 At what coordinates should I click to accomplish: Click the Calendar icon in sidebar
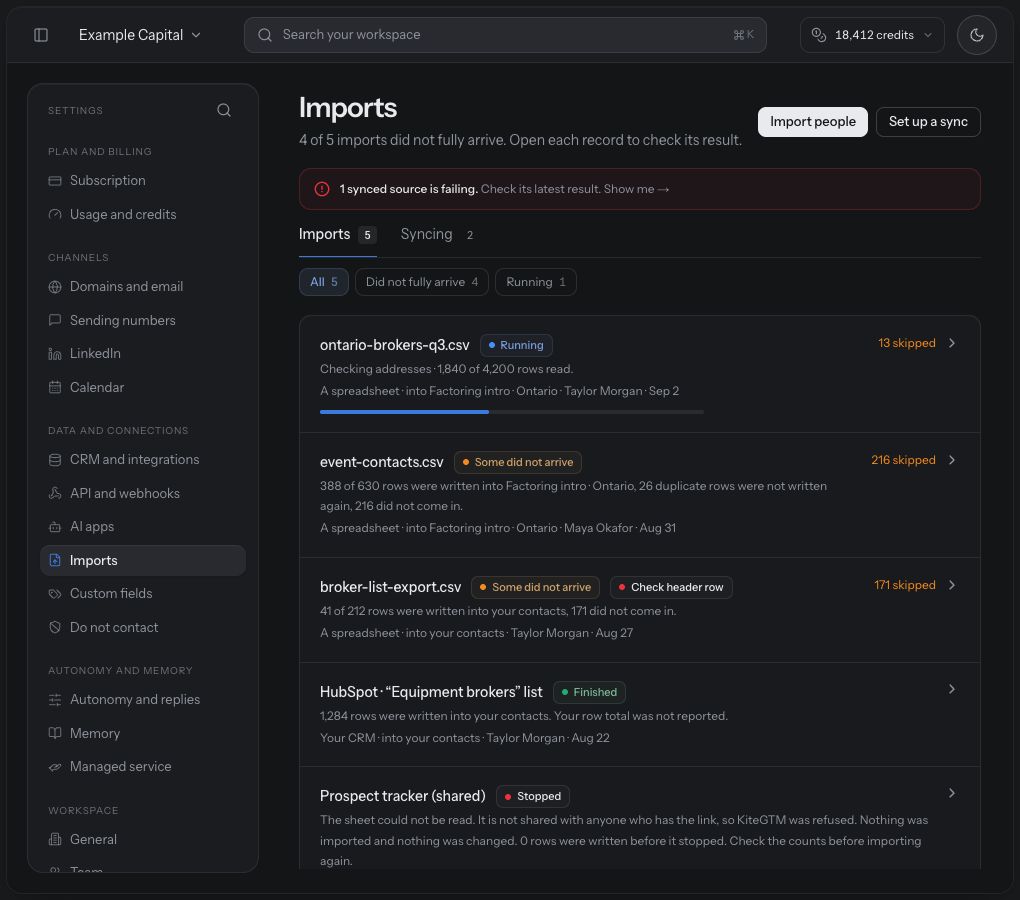pos(55,387)
